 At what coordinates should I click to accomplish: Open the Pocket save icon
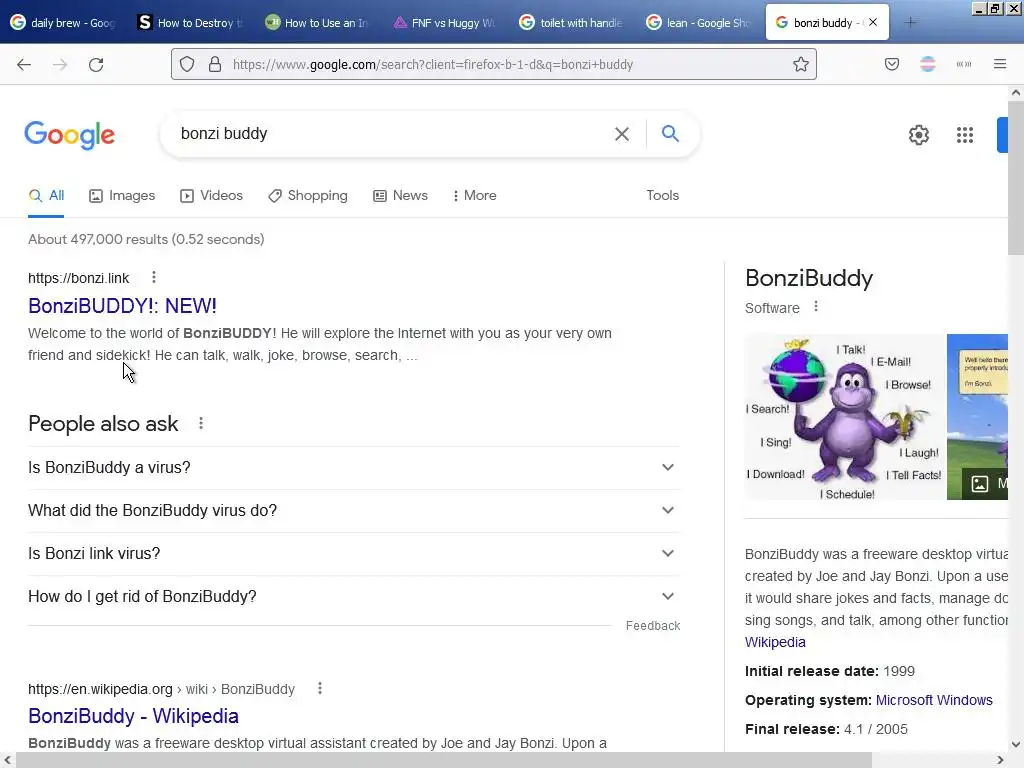(892, 64)
